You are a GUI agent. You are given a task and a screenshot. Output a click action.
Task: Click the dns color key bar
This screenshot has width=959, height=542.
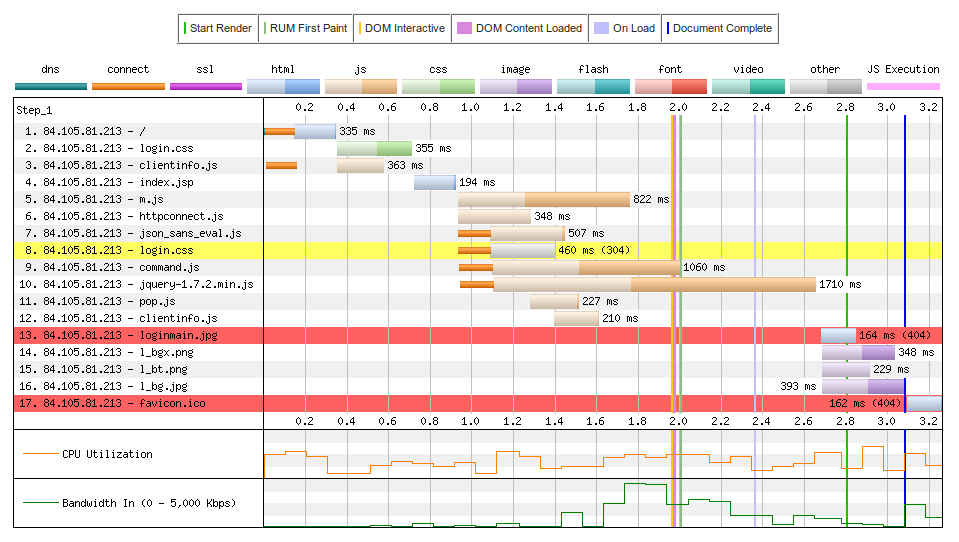point(51,86)
